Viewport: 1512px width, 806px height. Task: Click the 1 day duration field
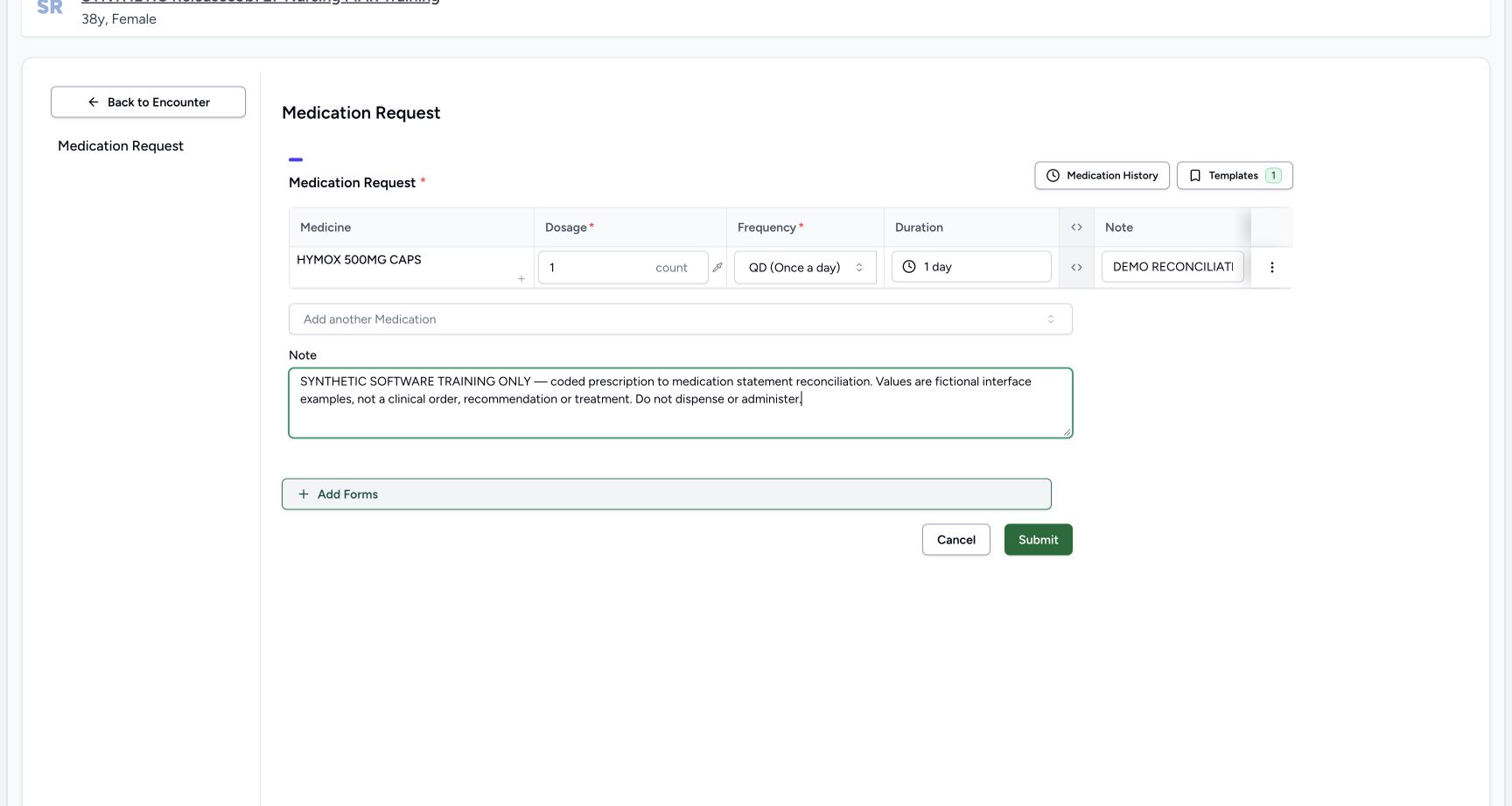click(971, 267)
